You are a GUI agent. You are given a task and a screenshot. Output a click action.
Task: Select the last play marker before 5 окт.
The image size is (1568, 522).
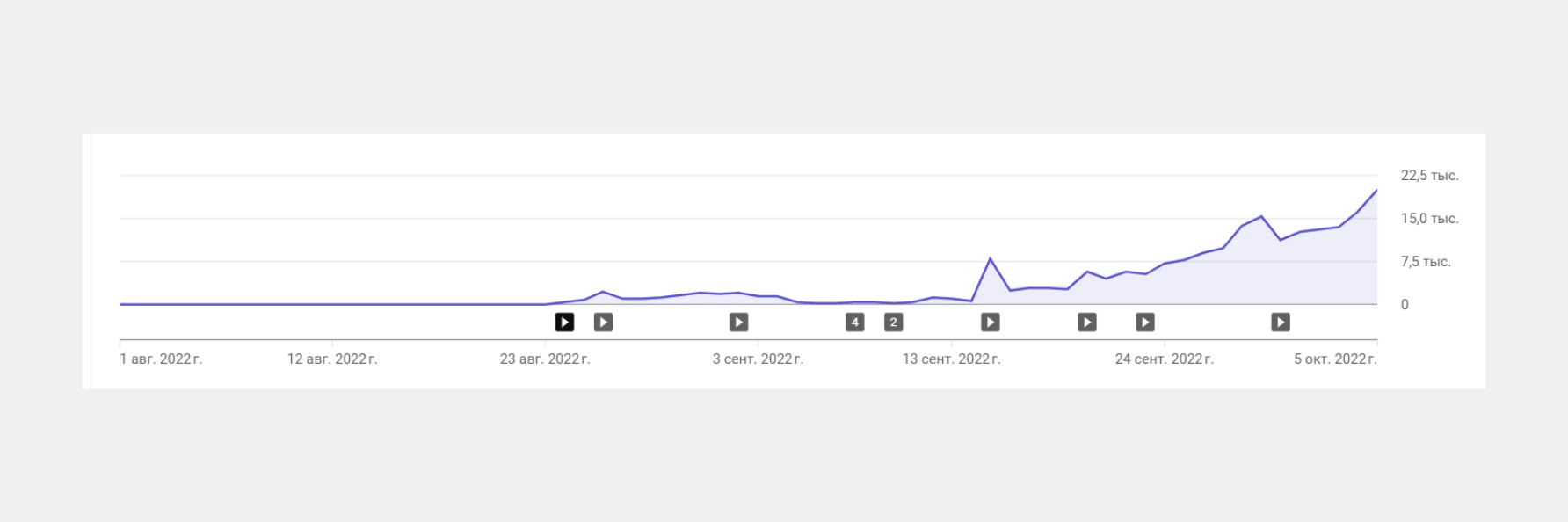click(x=1280, y=323)
